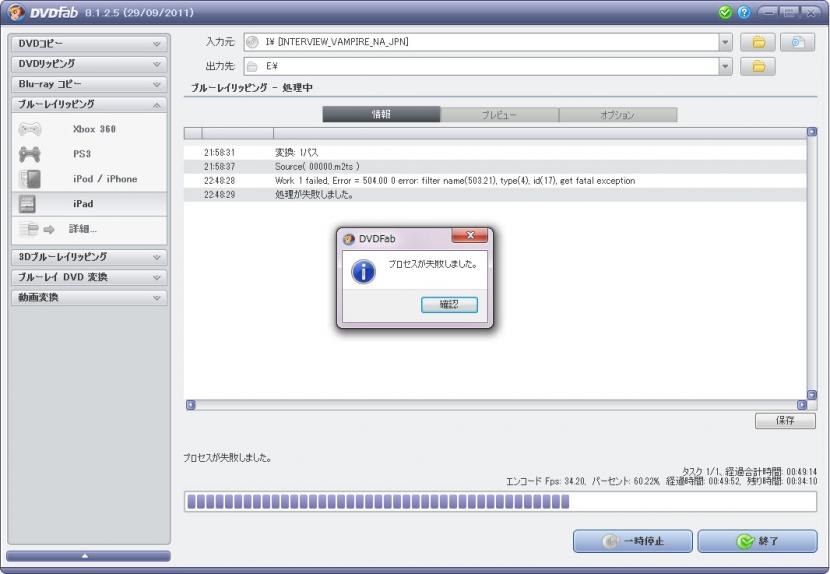The width and height of the screenshot is (830, 574).
Task: Expand the 3Dブルーレイリッピング section
Action: [x=89, y=257]
